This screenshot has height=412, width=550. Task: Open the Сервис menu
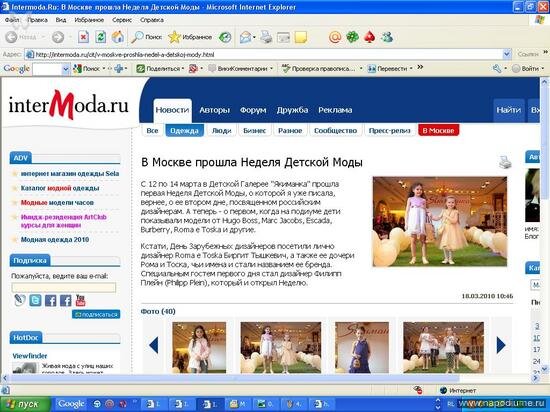coord(122,20)
